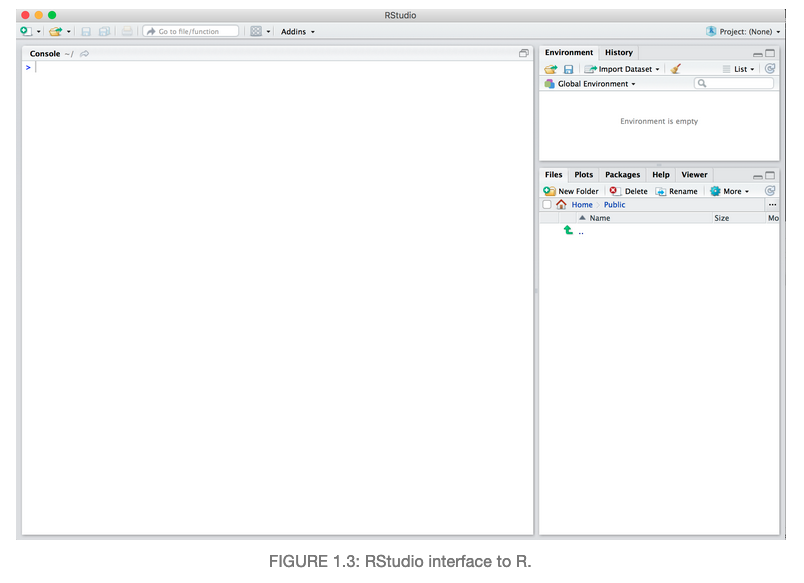Click the Home house icon in breadcrumb
The height and width of the screenshot is (583, 804).
561,205
